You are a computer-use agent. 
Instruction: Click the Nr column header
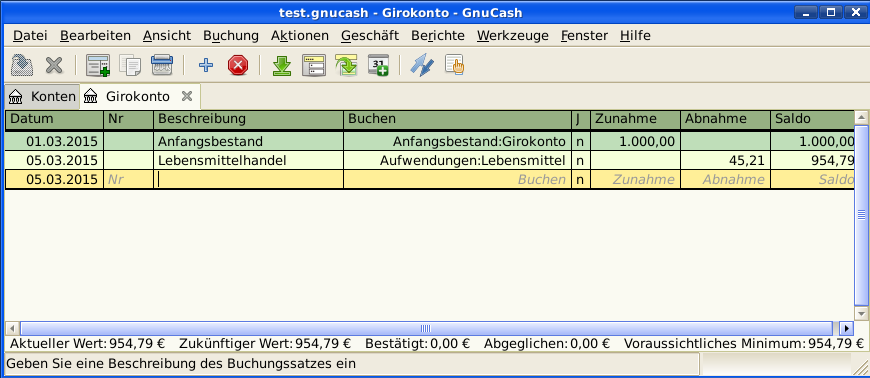(128, 119)
